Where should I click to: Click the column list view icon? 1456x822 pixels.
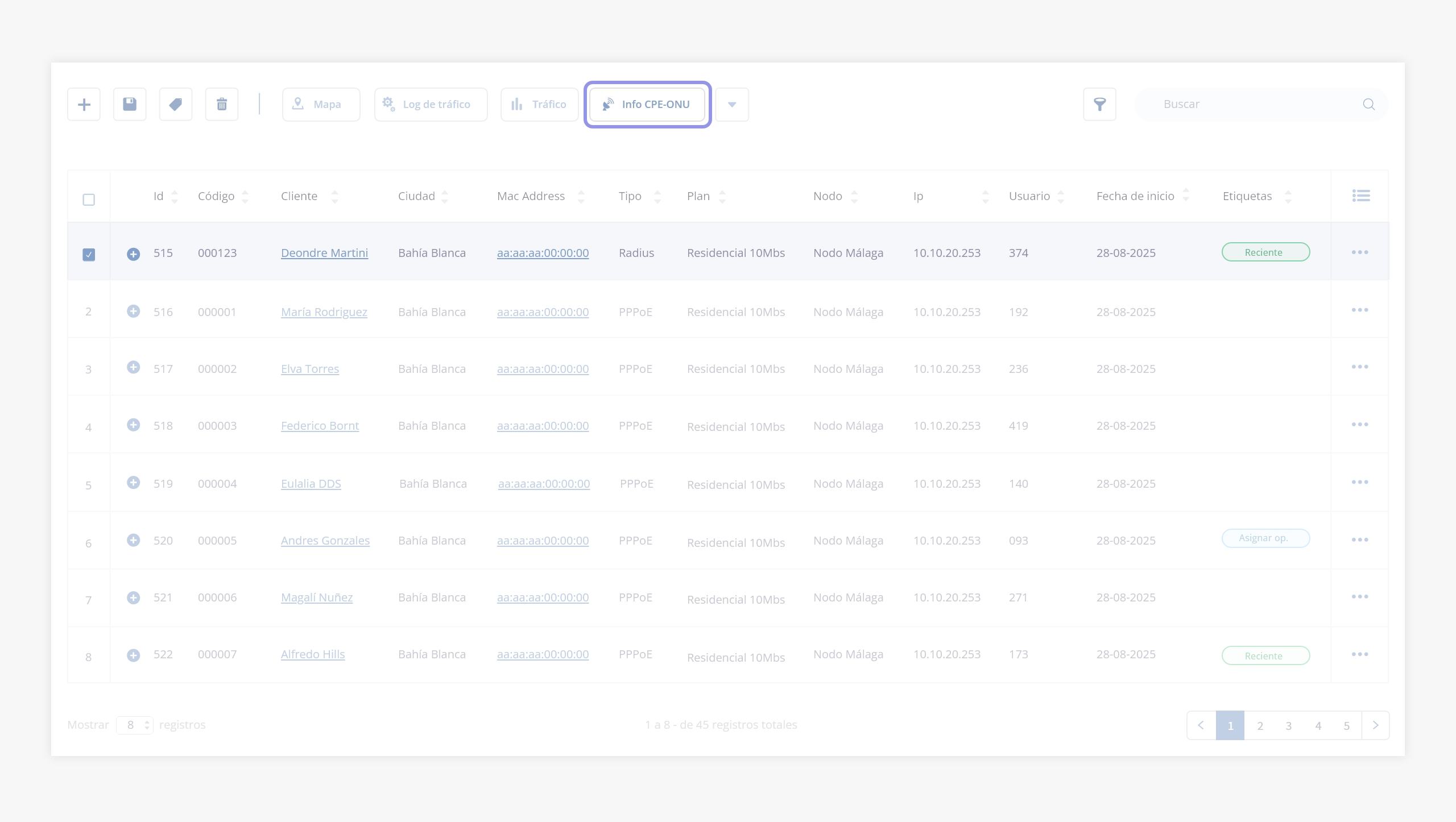tap(1360, 196)
